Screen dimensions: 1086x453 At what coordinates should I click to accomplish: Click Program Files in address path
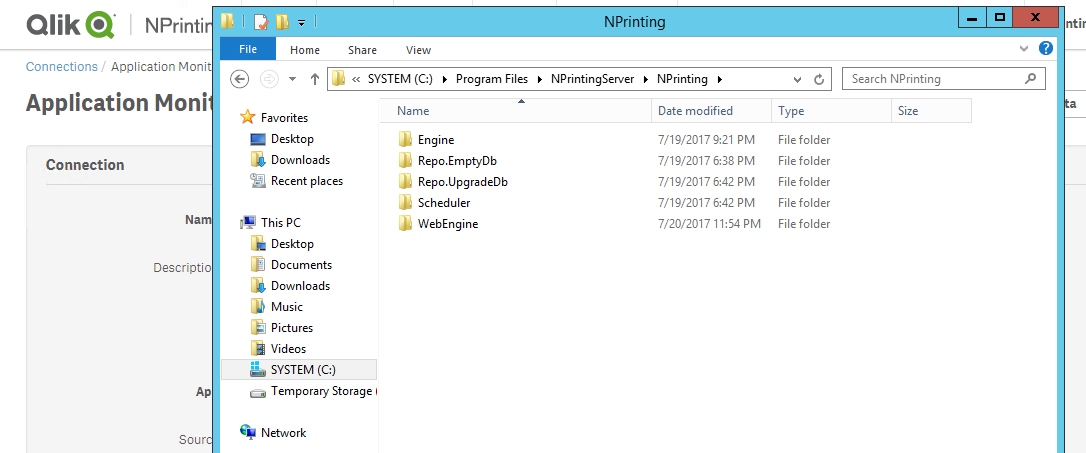(491, 79)
